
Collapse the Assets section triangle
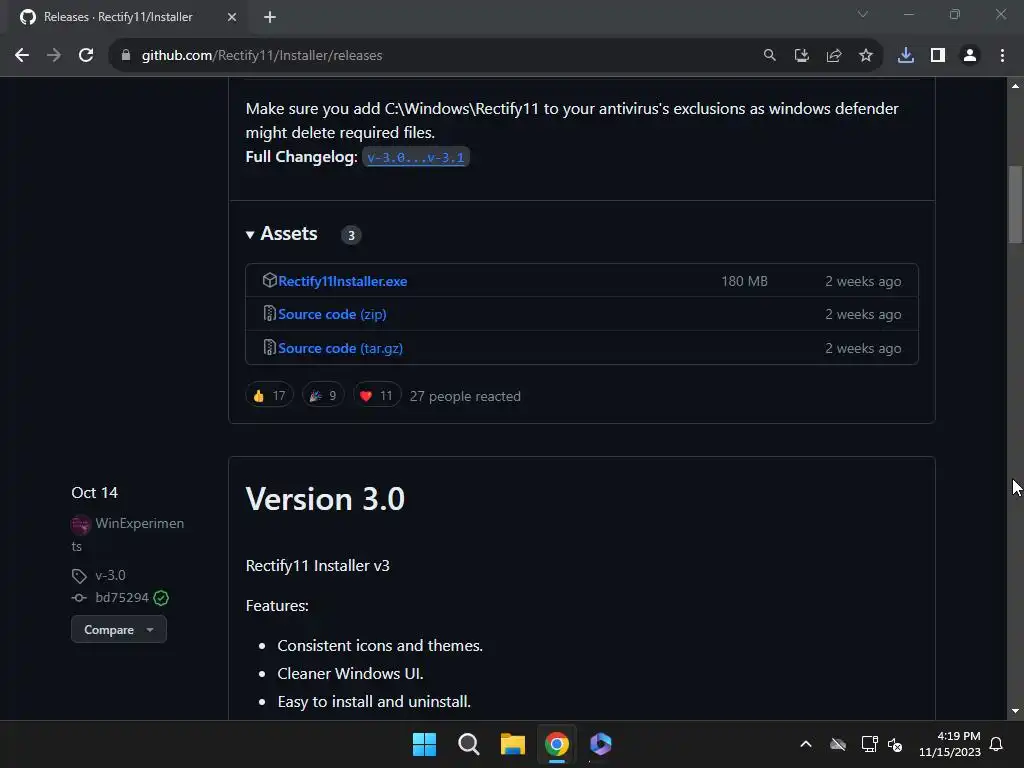click(249, 234)
